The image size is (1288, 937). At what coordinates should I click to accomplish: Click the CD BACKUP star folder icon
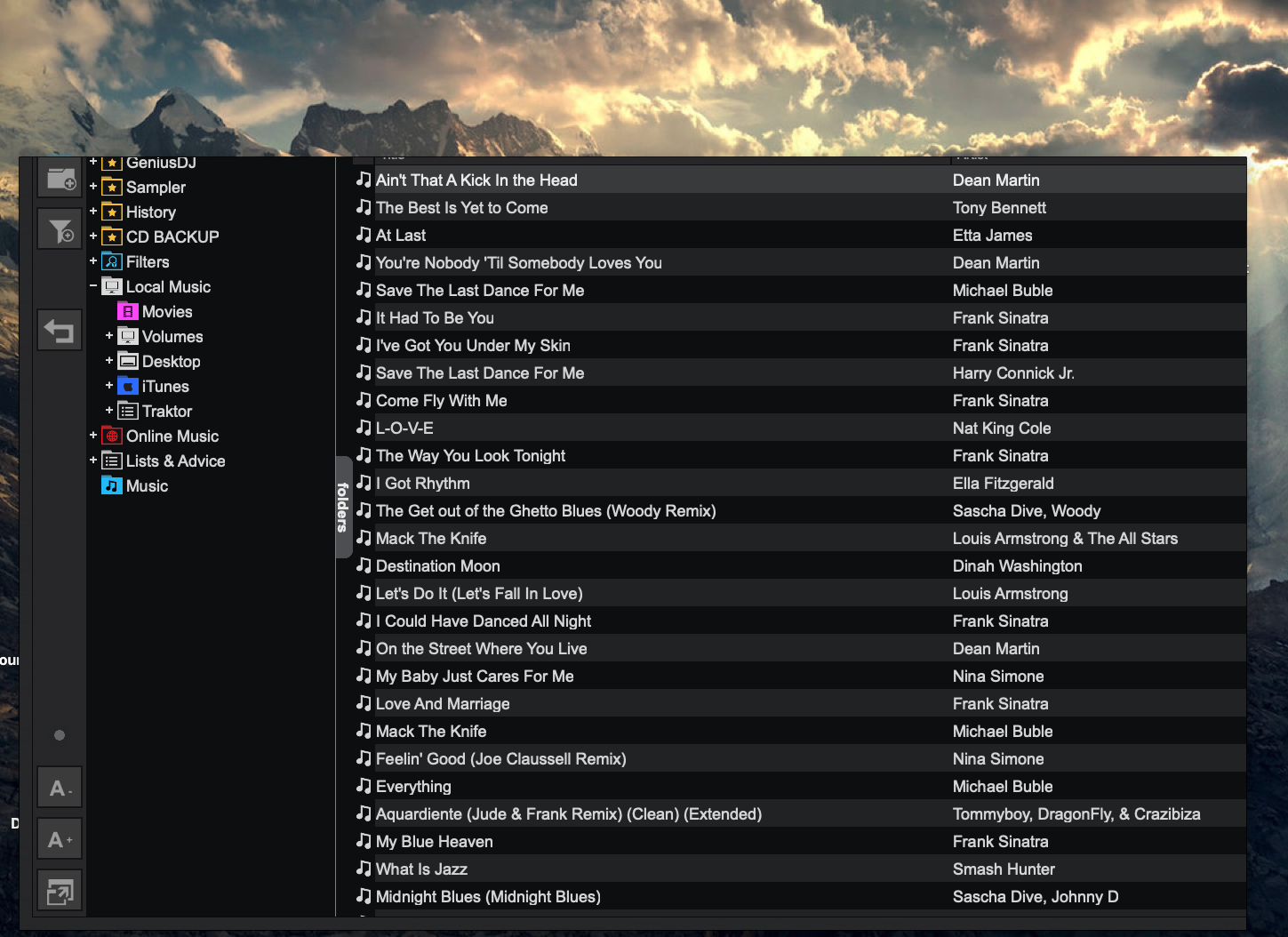coord(112,236)
